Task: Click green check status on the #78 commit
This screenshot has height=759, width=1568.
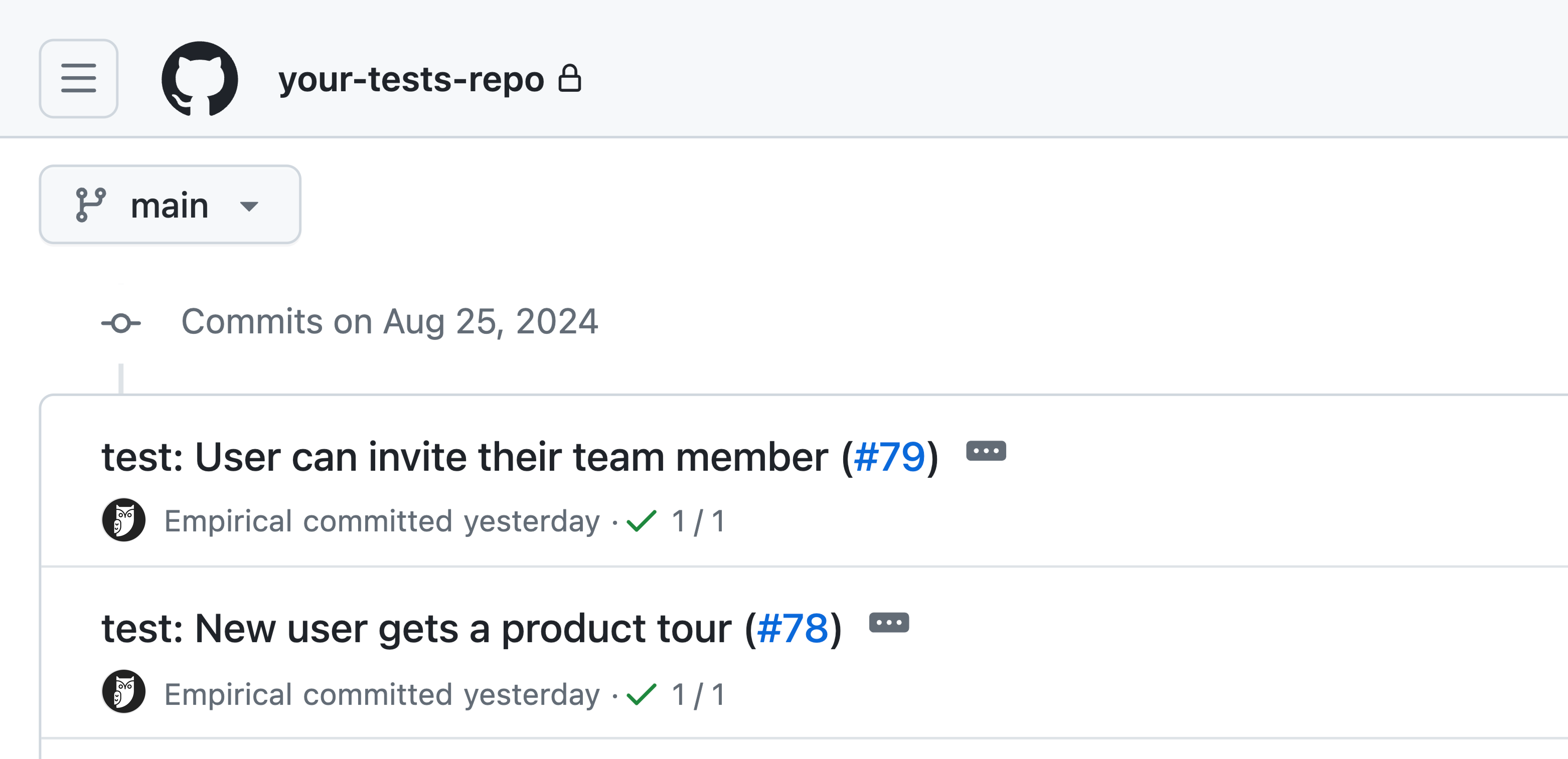Action: (x=642, y=693)
